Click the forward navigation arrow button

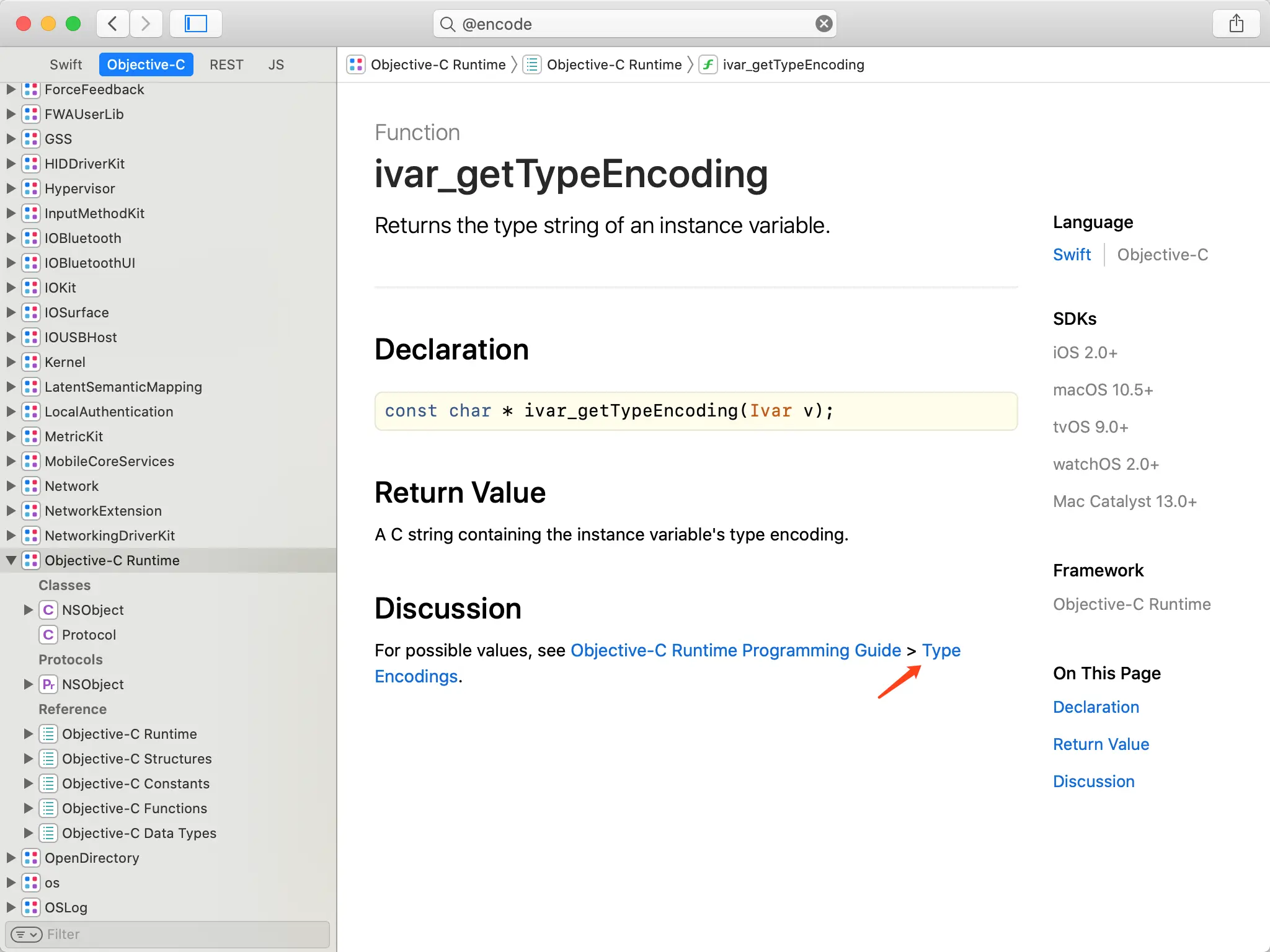tap(146, 24)
